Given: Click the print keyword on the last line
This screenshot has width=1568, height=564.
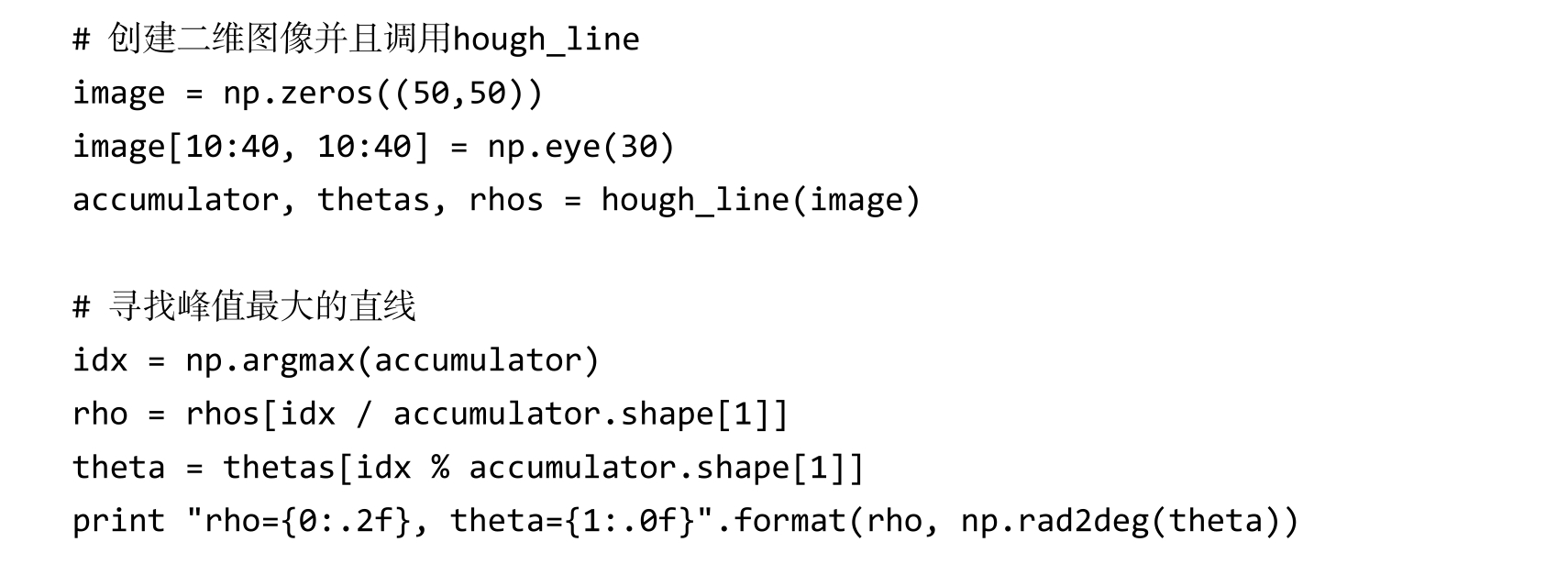Looking at the screenshot, I should click(118, 521).
